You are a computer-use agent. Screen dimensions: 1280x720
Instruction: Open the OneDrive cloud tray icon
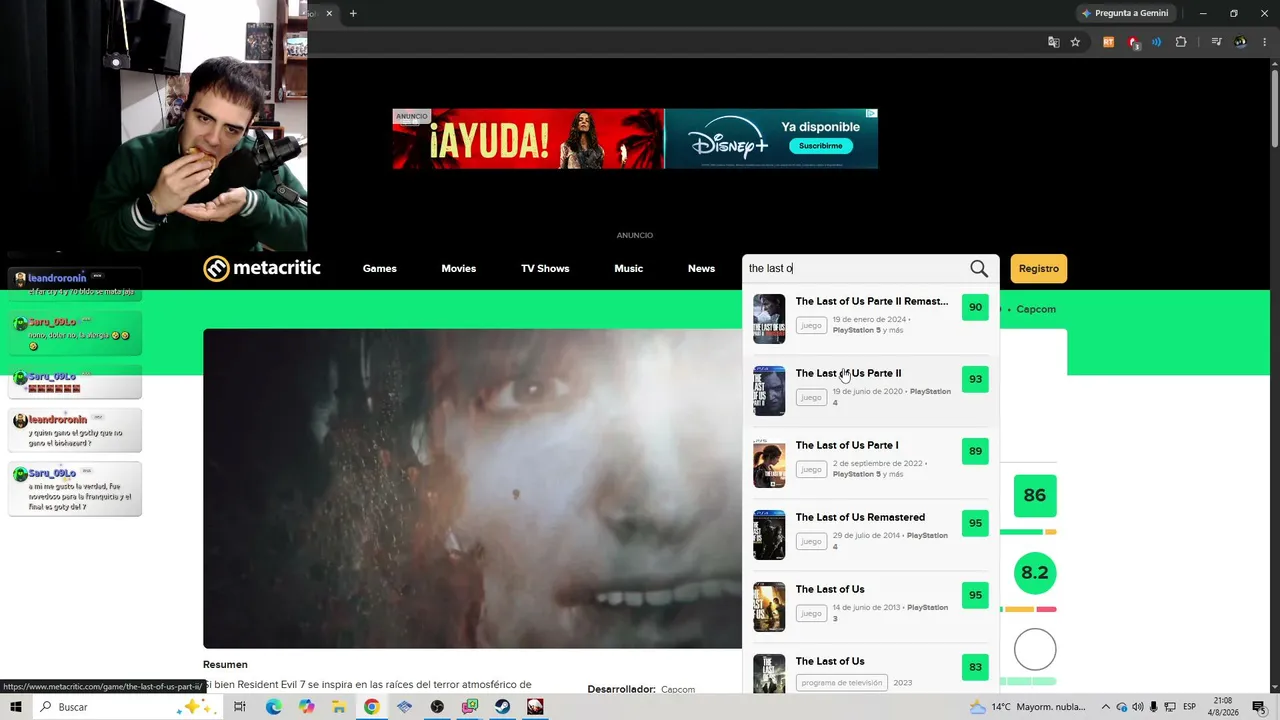coord(1121,707)
